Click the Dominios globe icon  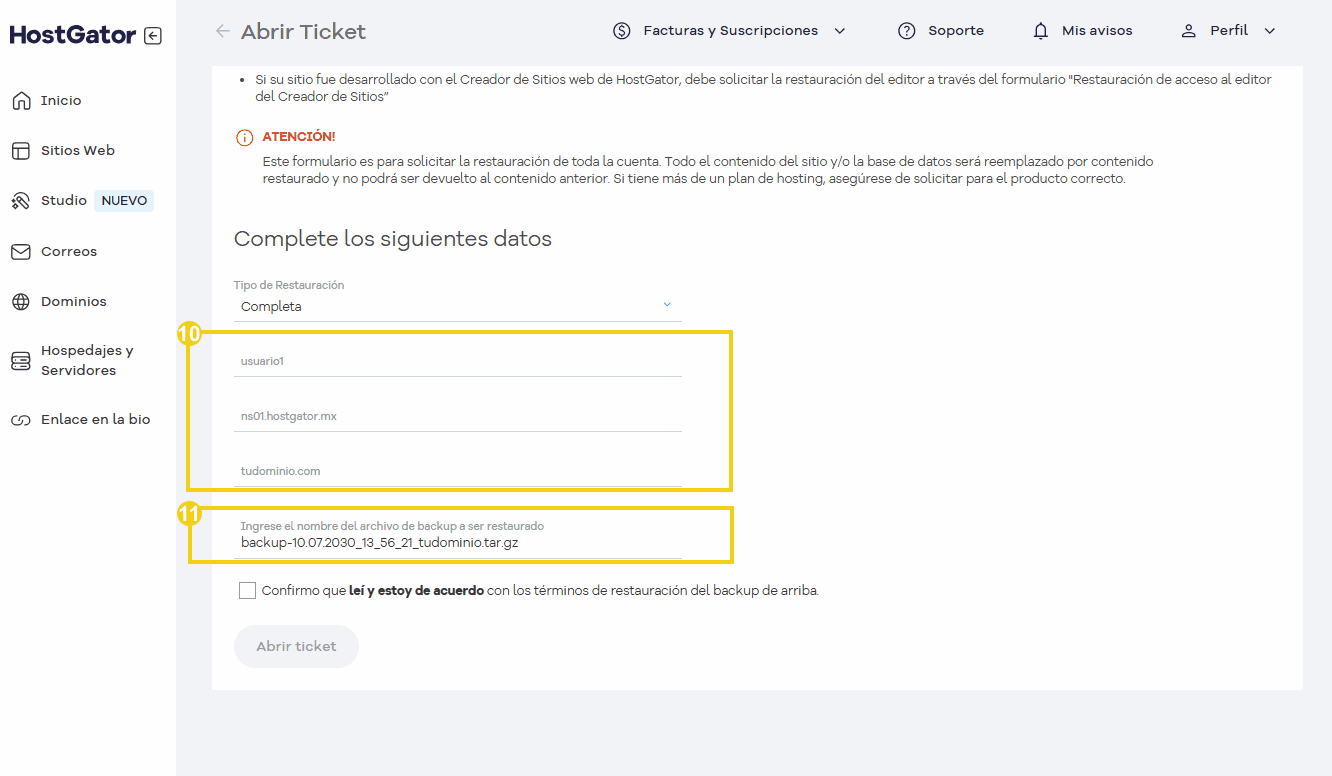pyautogui.click(x=21, y=301)
